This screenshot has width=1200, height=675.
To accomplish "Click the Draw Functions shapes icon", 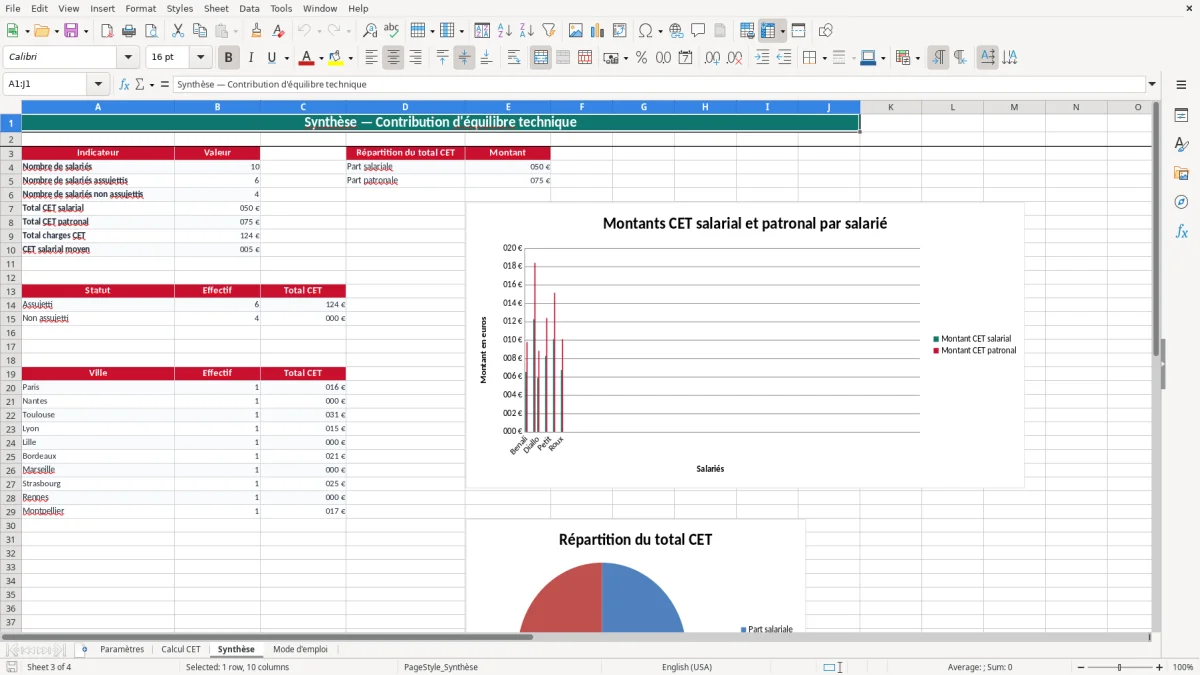I will pyautogui.click(x=826, y=31).
